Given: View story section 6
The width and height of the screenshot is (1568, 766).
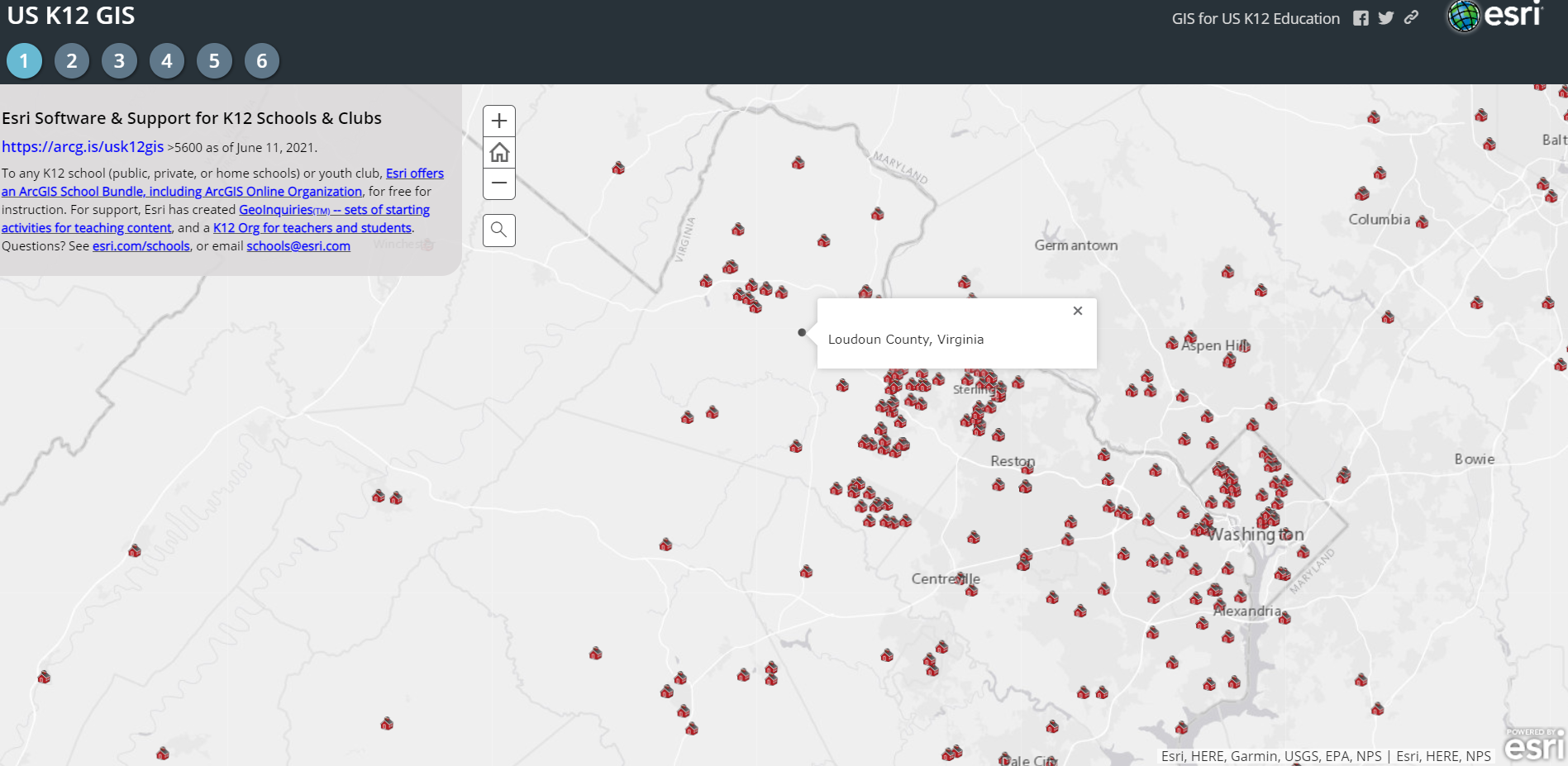Looking at the screenshot, I should pos(262,60).
